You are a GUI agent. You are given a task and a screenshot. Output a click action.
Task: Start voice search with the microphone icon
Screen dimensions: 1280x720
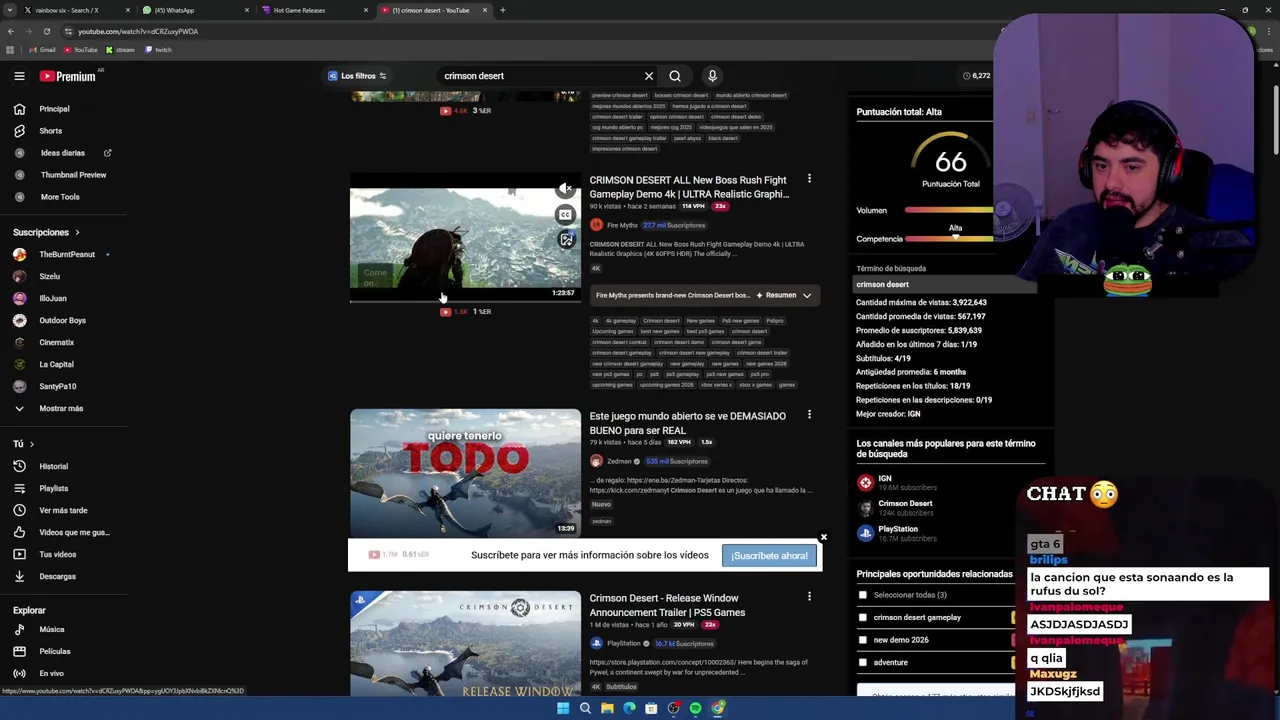712,76
